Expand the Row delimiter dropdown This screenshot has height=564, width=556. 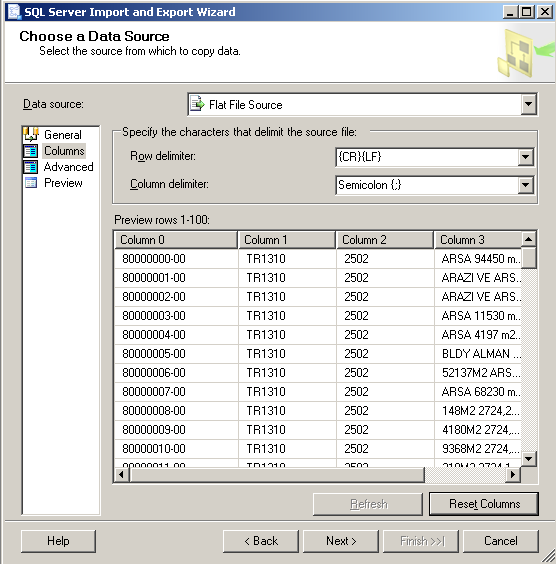coord(525,157)
